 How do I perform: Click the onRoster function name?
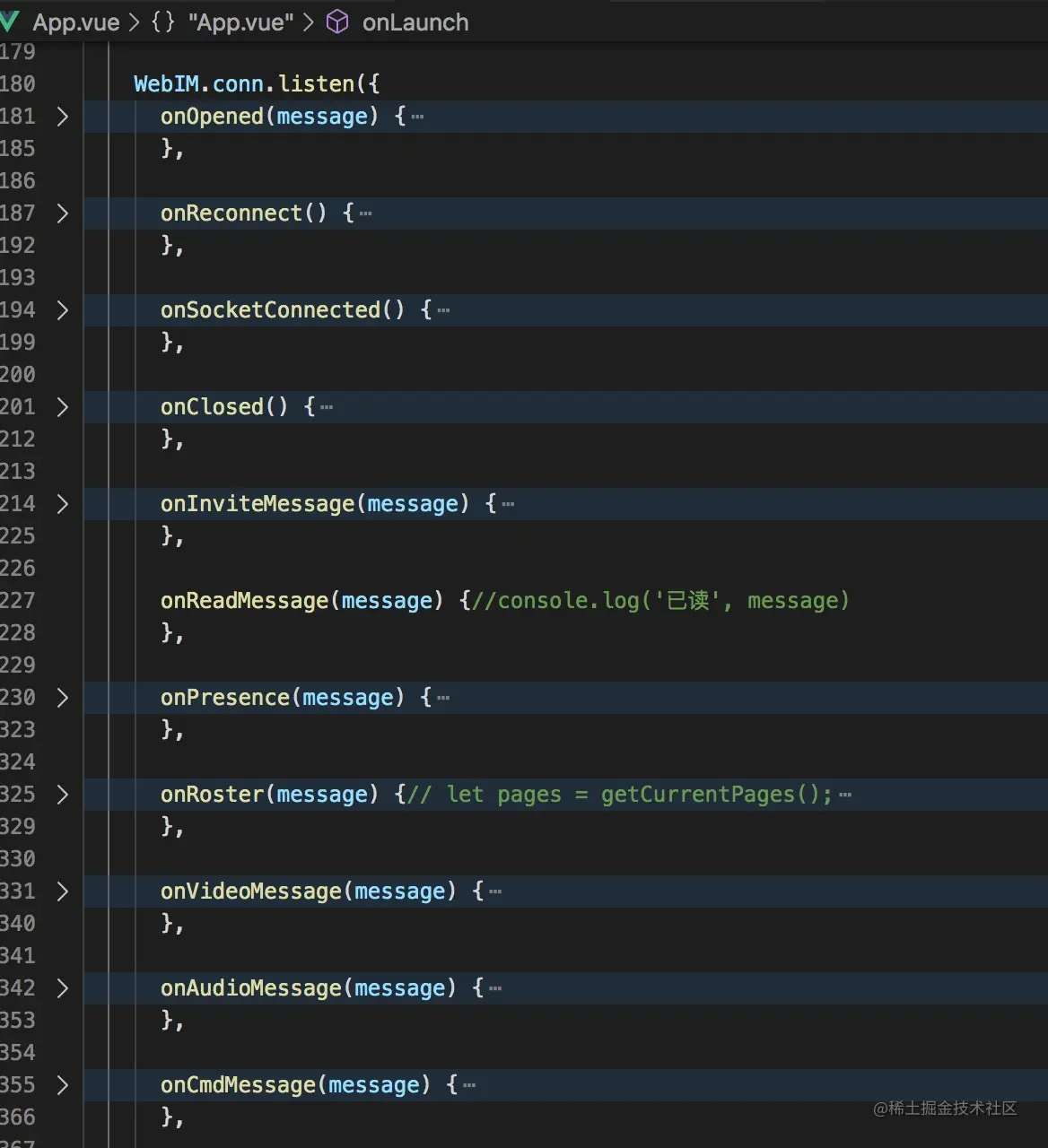(212, 795)
